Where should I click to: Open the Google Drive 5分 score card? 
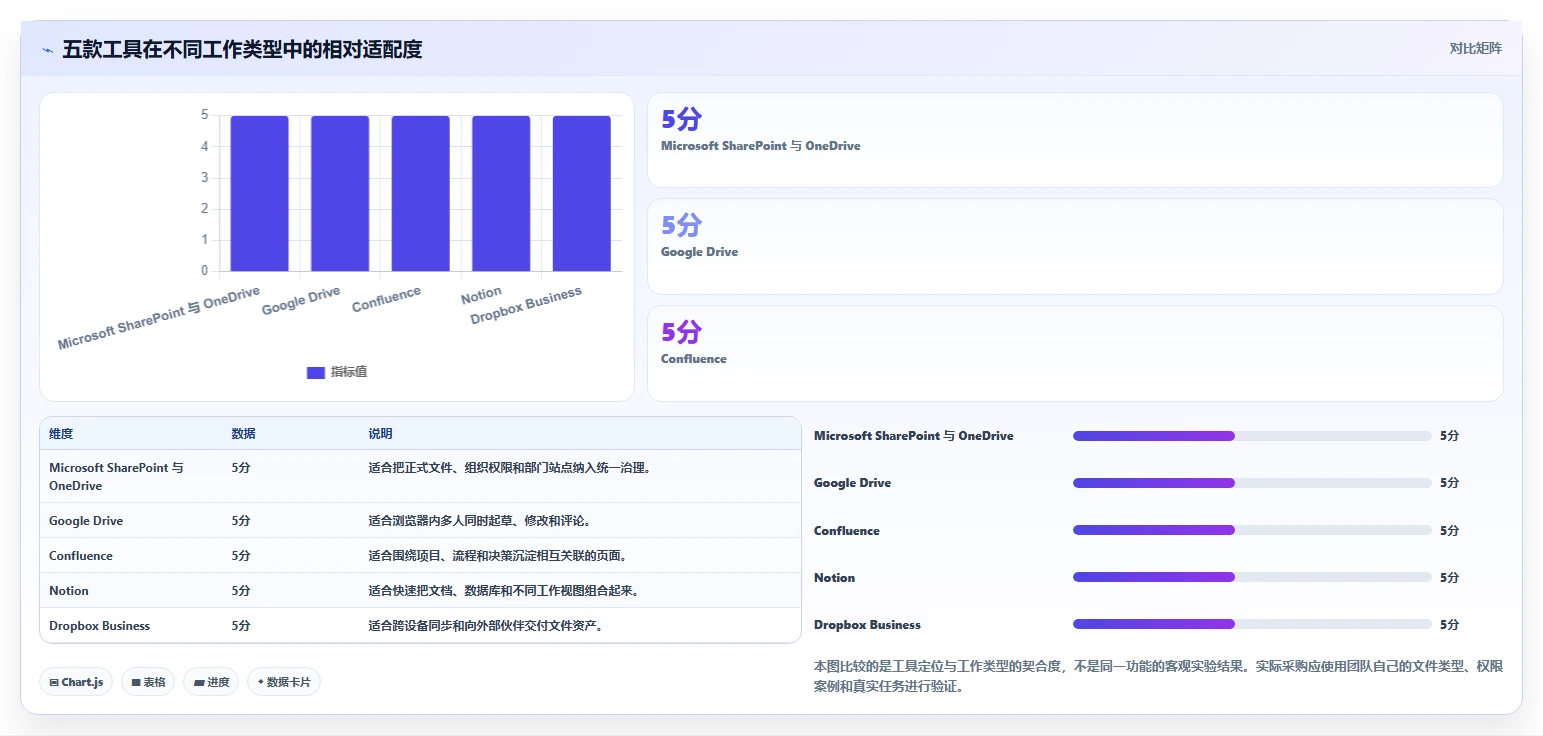(x=1075, y=246)
